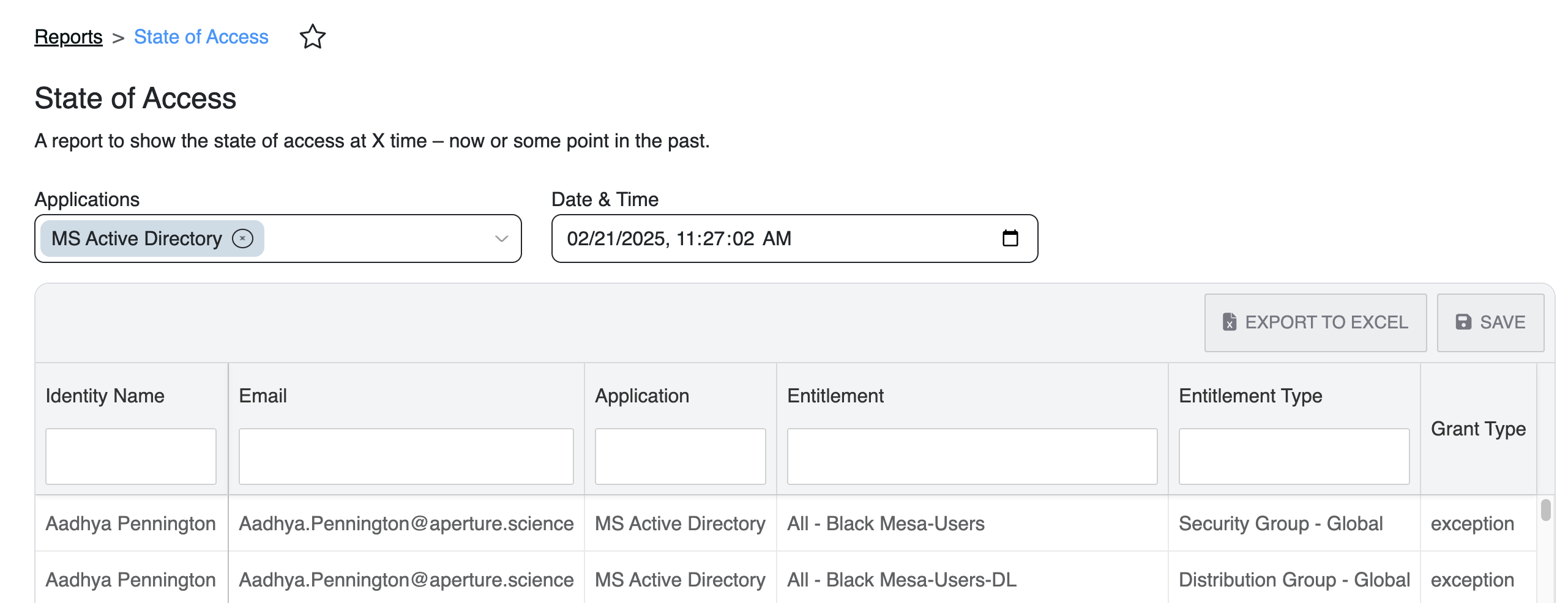Click the Save floppy disk icon

click(x=1463, y=322)
